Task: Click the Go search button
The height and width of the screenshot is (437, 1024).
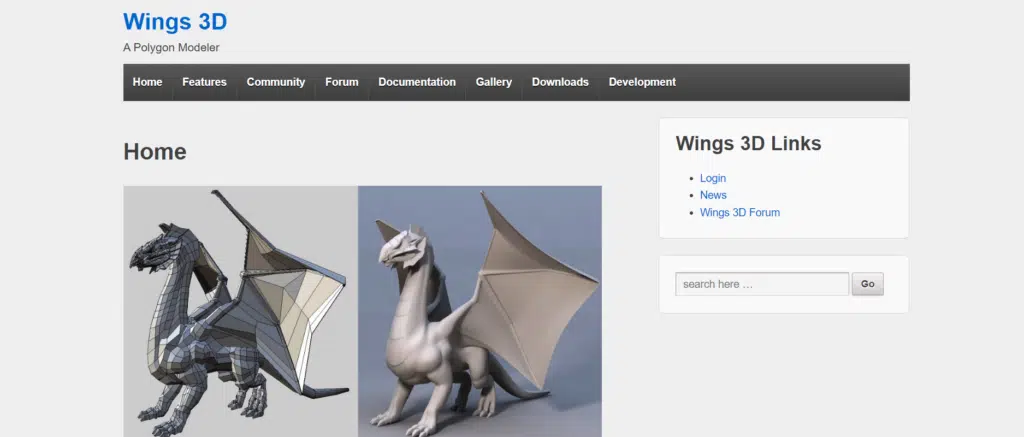Action: (x=867, y=284)
